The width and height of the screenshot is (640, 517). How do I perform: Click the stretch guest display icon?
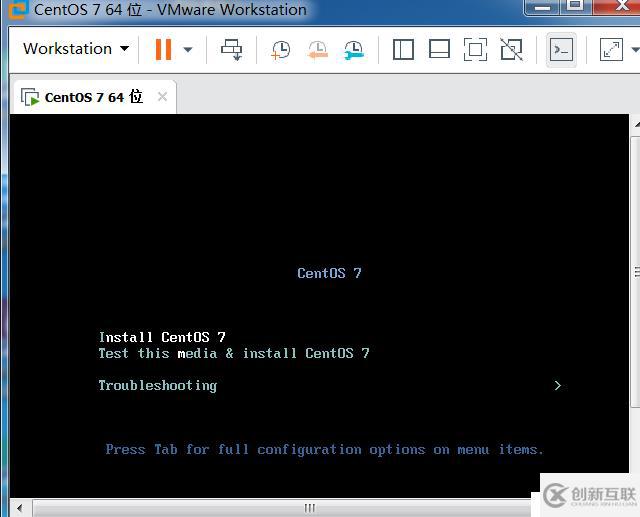pyautogui.click(x=611, y=50)
